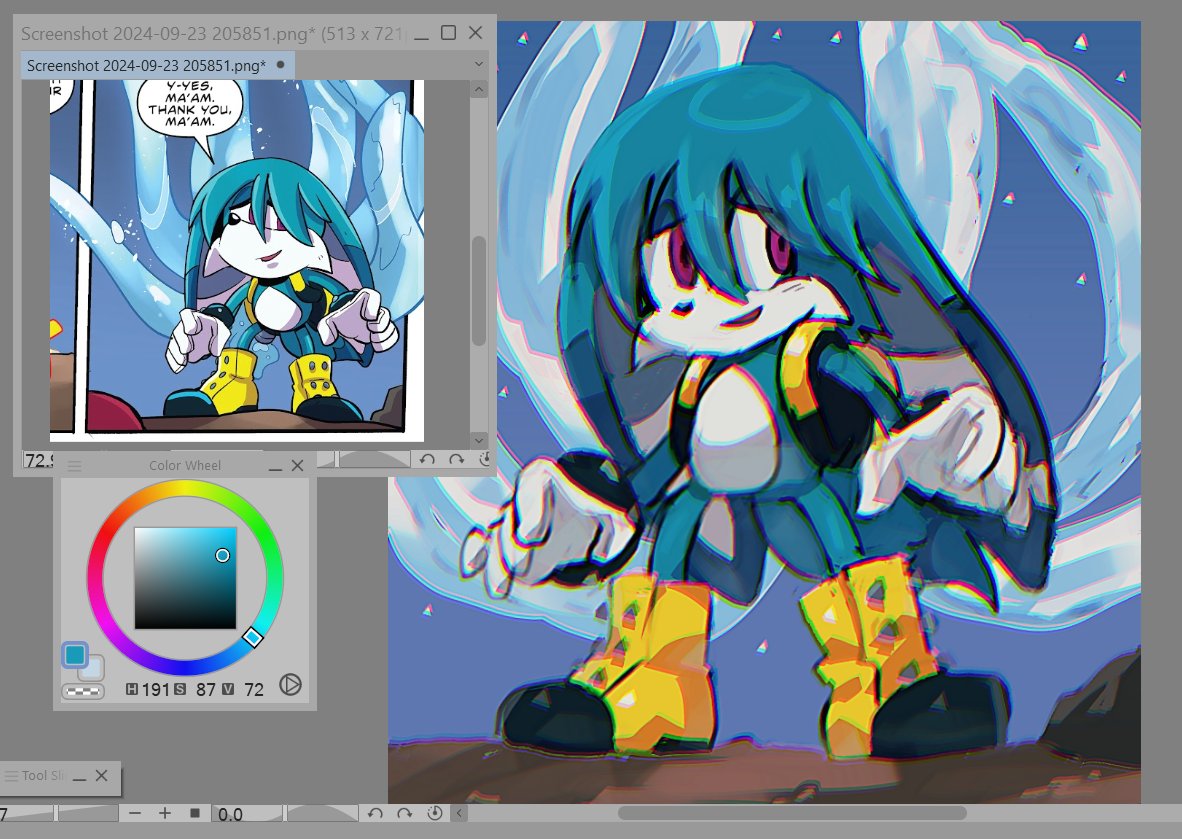The width and height of the screenshot is (1182, 839).
Task: Click the horizontal scrollbar thumb under canvas
Action: coord(792,813)
